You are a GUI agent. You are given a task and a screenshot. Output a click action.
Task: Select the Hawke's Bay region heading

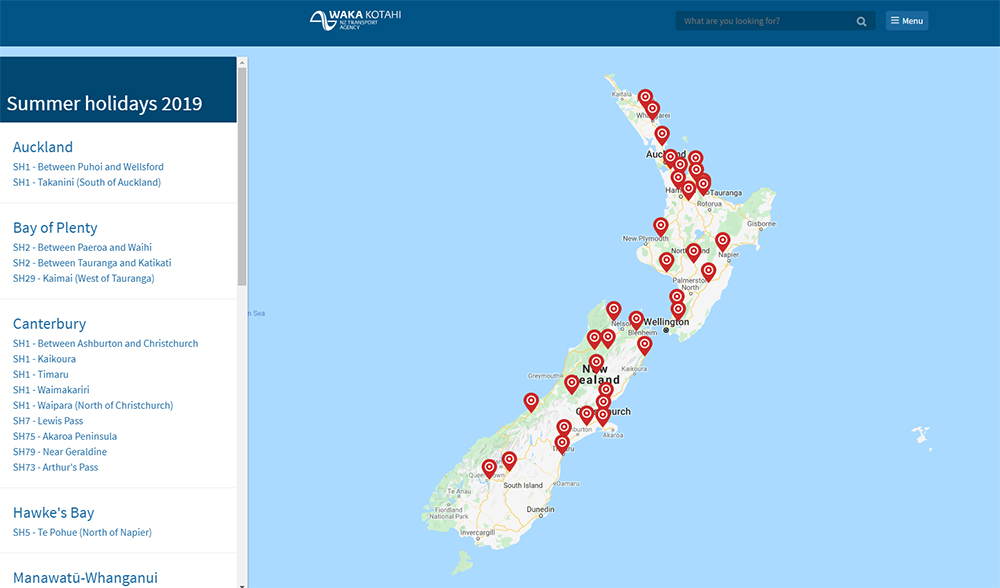click(x=54, y=512)
